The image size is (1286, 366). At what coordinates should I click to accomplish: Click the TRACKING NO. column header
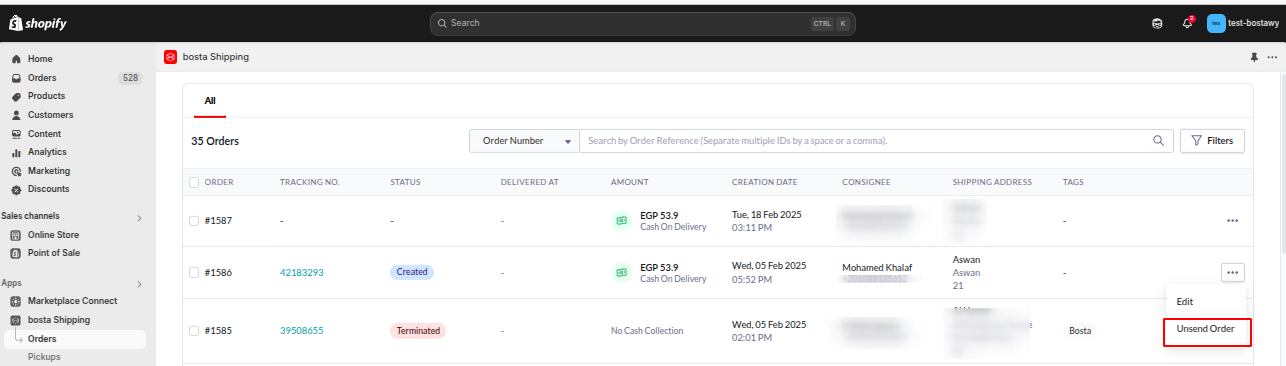coord(310,182)
